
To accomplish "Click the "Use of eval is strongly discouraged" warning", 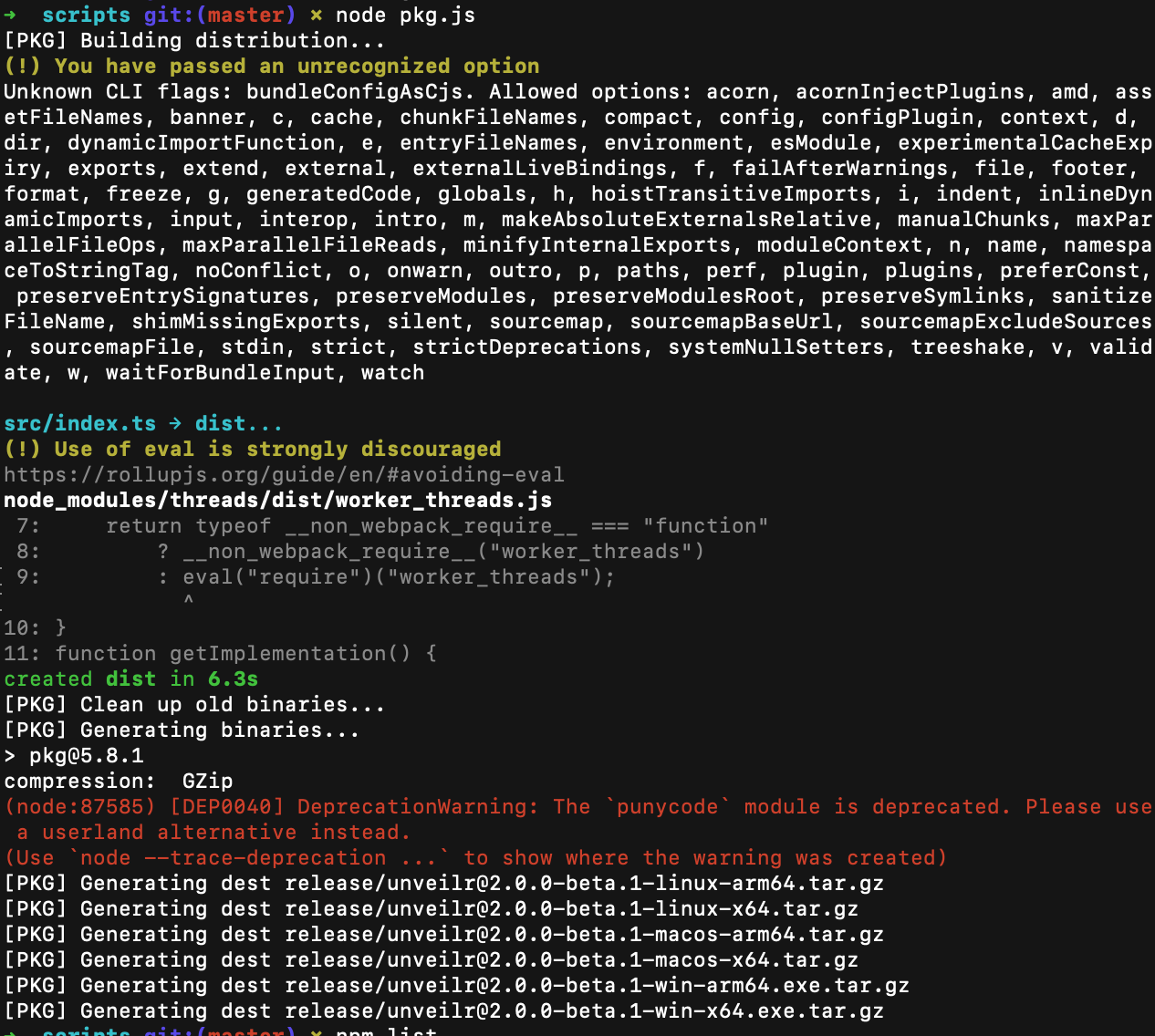I will pos(253,450).
